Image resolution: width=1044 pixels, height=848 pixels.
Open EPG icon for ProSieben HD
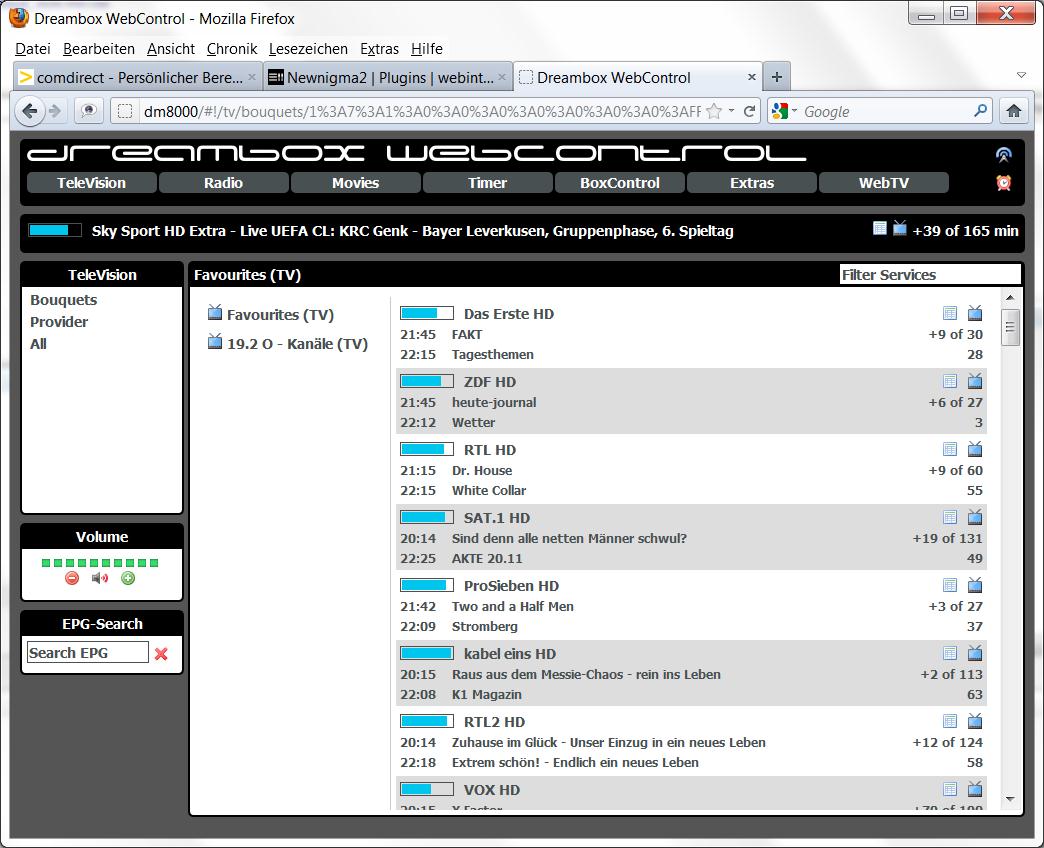pyautogui.click(x=950, y=585)
